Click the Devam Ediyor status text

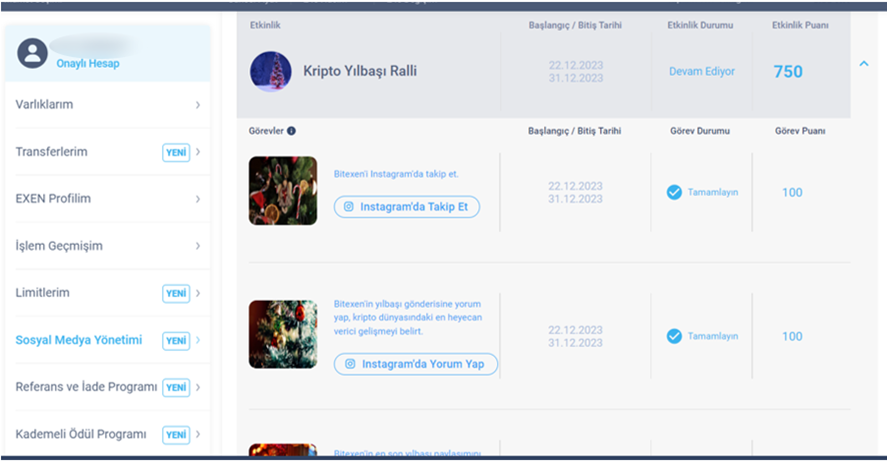pos(702,71)
